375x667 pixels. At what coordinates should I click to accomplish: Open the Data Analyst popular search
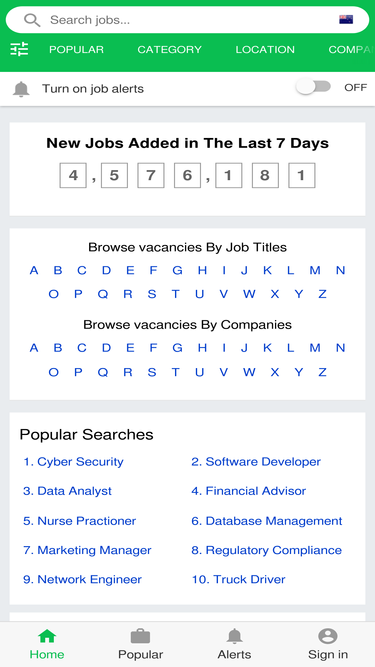(x=67, y=491)
